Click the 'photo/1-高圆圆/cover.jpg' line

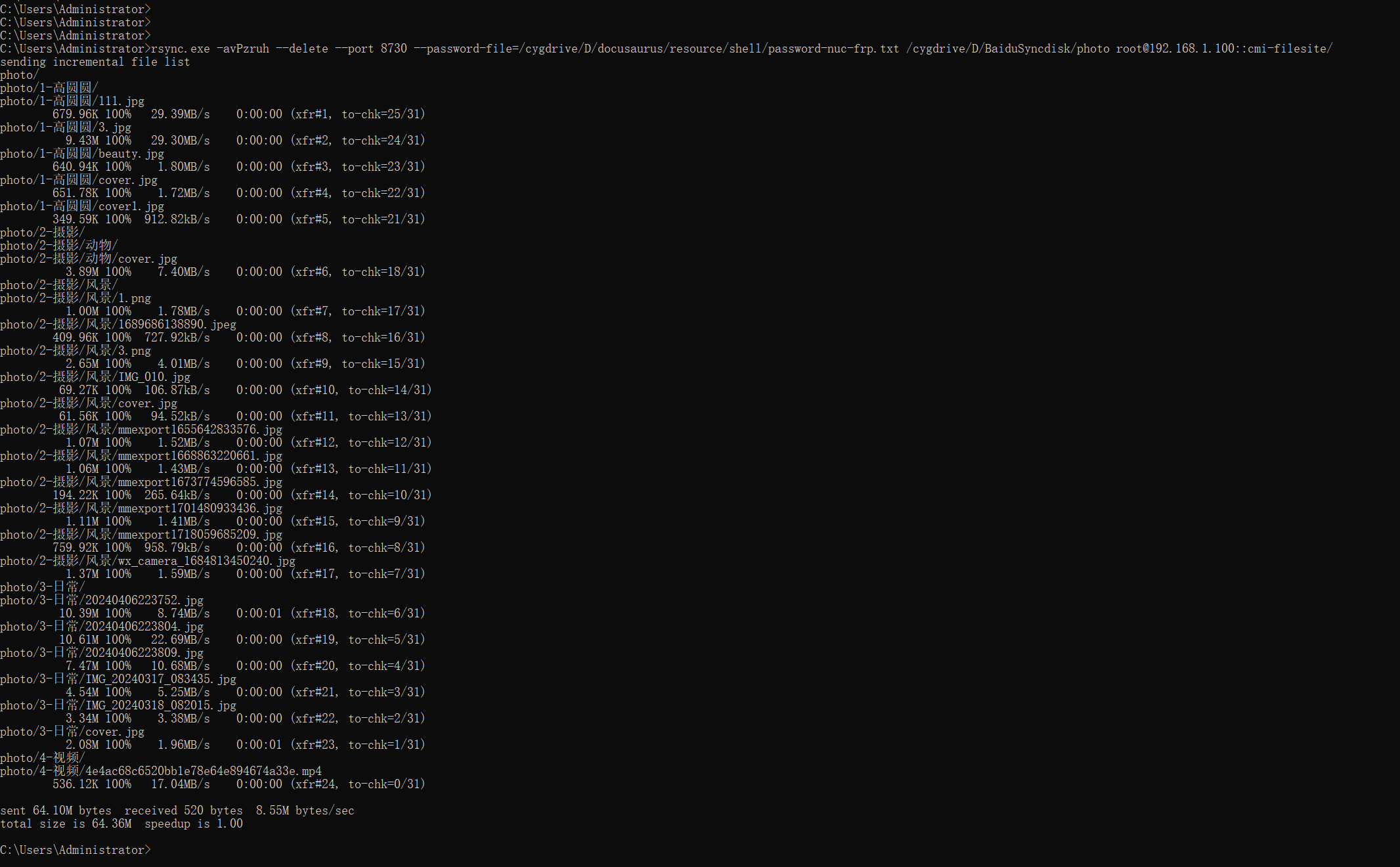[x=79, y=180]
